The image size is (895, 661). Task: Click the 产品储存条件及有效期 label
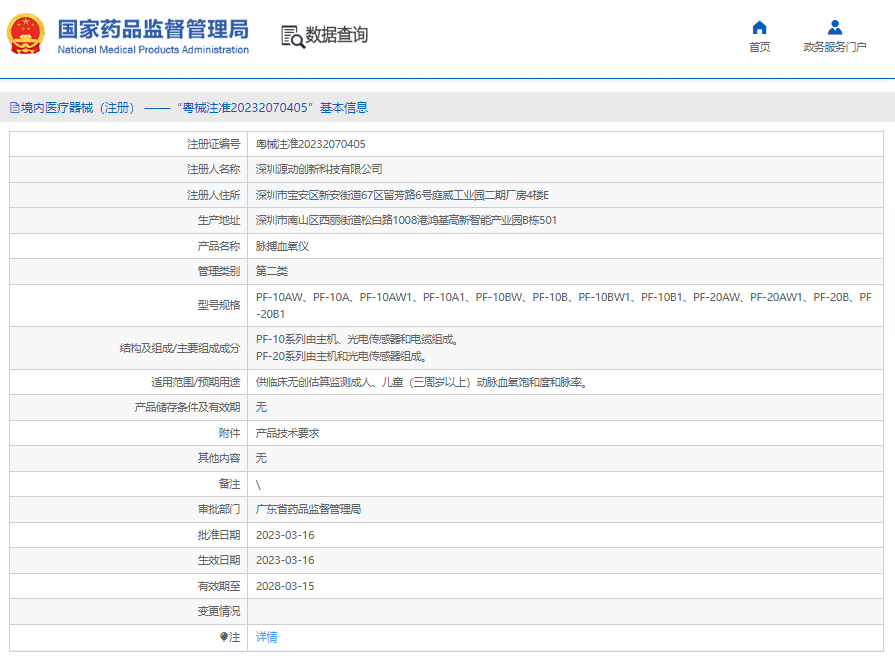click(x=187, y=408)
